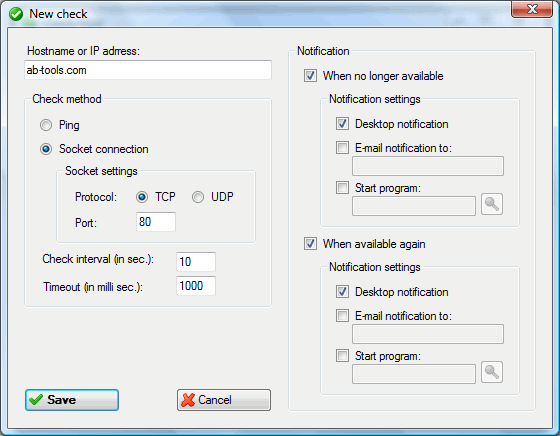
Task: Toggle 'When available again' checkbox
Action: point(310,244)
